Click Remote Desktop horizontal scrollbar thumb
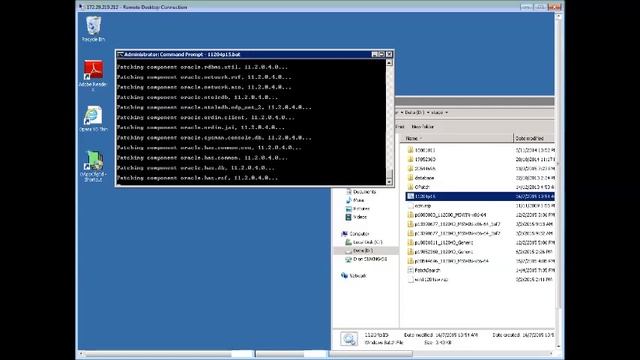The height and width of the screenshot is (360, 640). click(x=248, y=354)
